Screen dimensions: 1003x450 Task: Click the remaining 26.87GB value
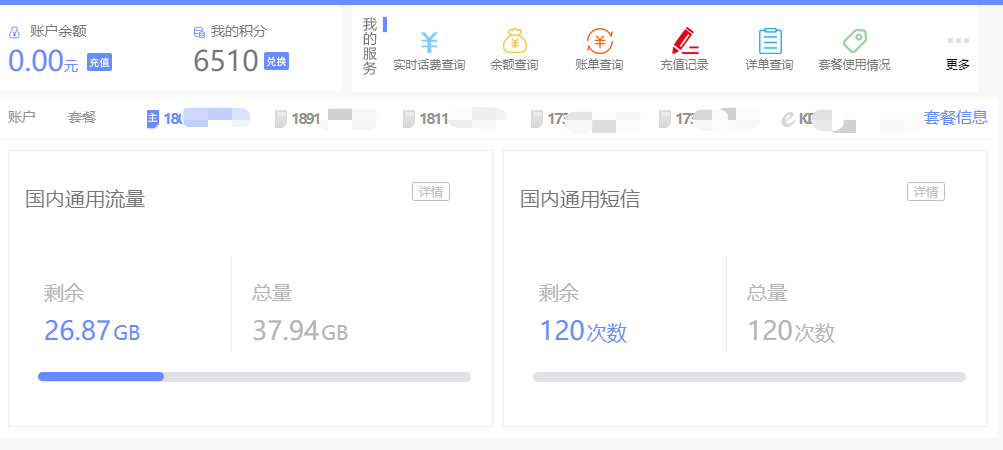[92, 332]
